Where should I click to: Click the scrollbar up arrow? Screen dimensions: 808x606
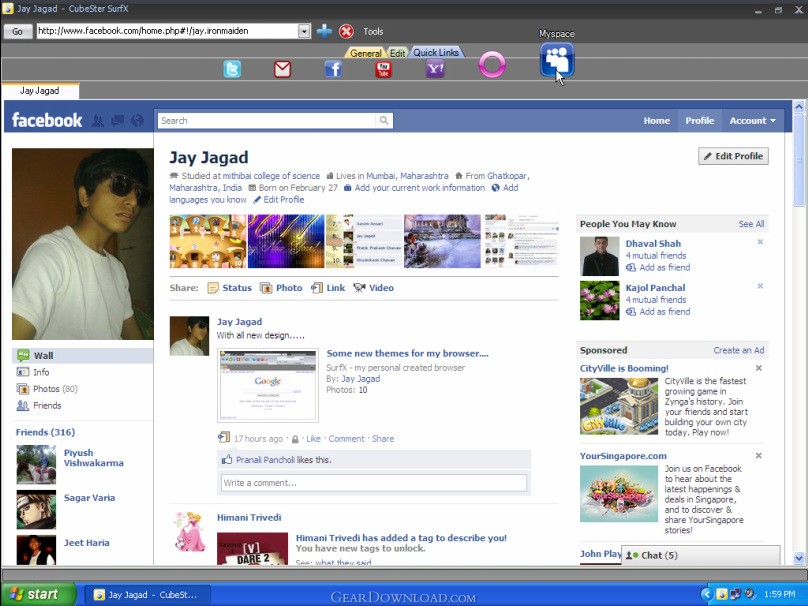(799, 107)
